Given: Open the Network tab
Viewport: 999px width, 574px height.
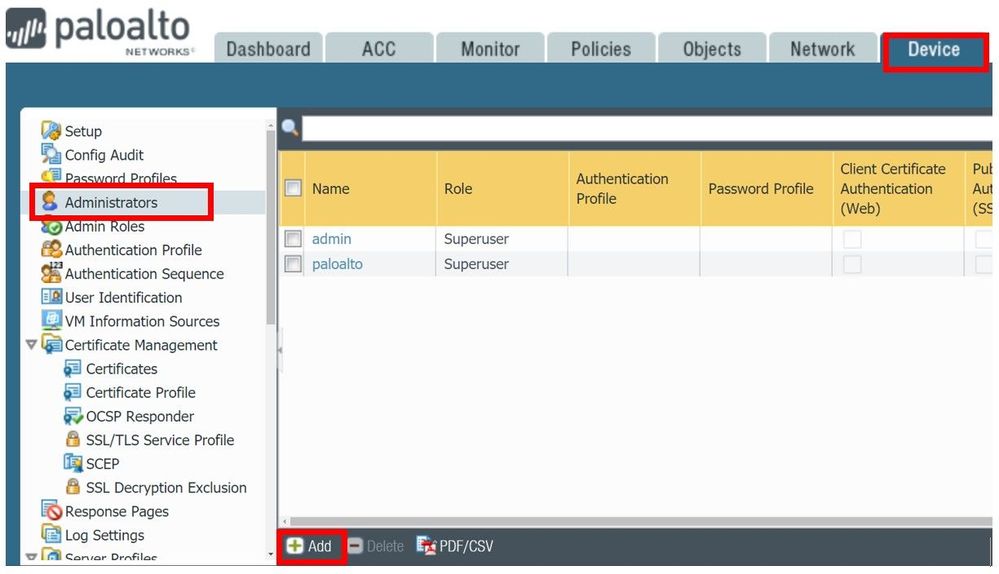Looking at the screenshot, I should point(823,48).
